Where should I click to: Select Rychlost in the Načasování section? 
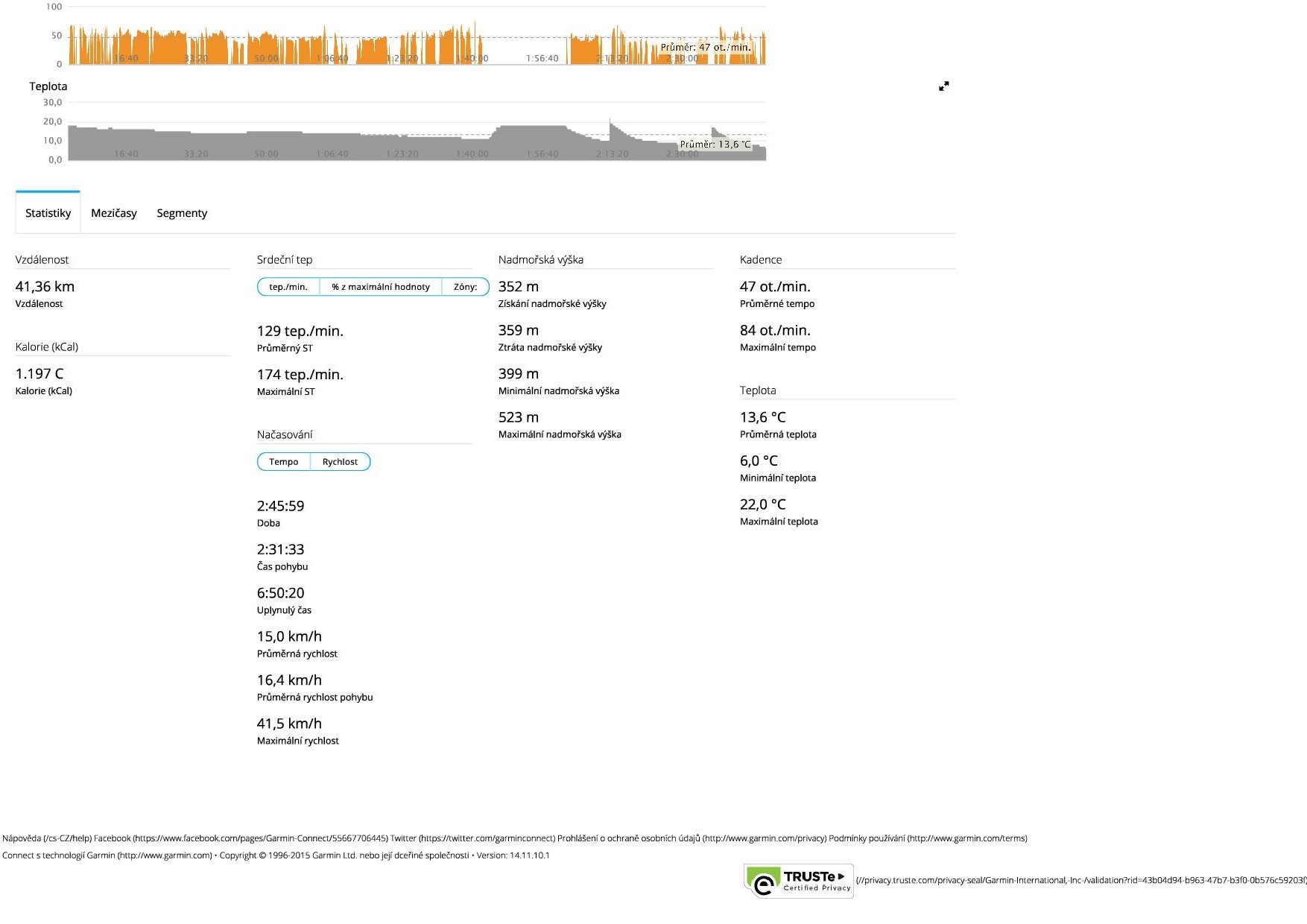(340, 462)
